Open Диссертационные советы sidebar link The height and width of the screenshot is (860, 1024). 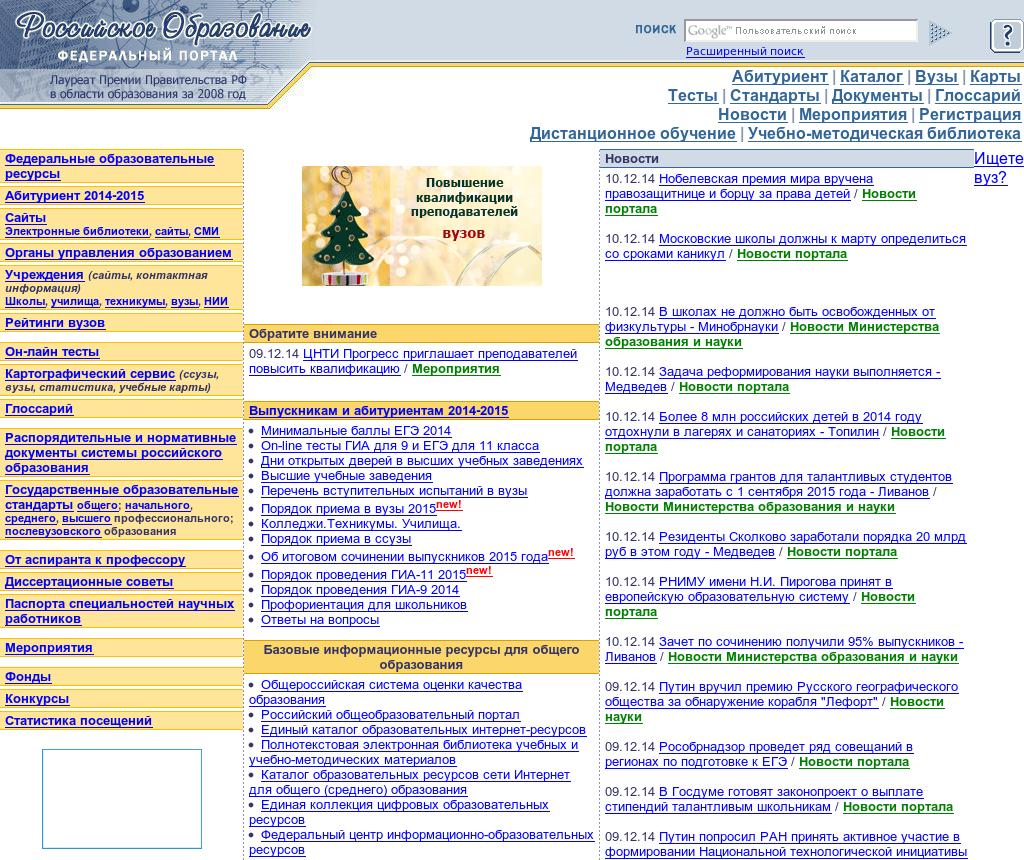(x=89, y=582)
